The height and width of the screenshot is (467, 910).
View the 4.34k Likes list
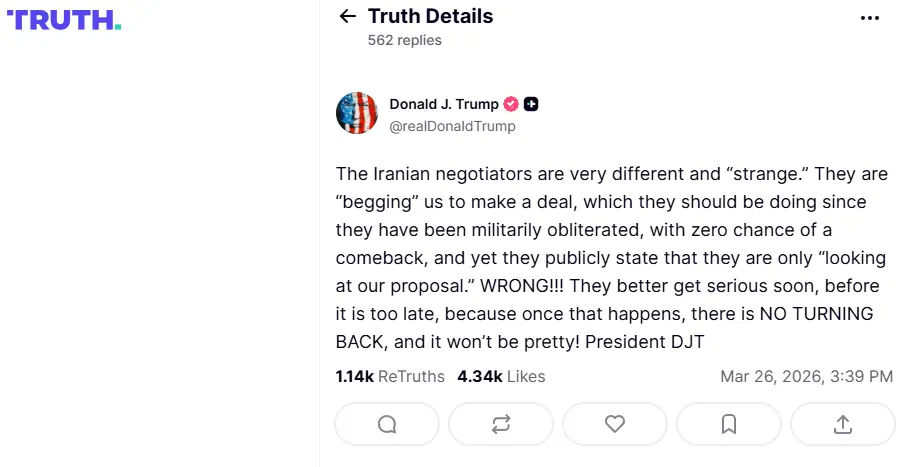coord(501,376)
